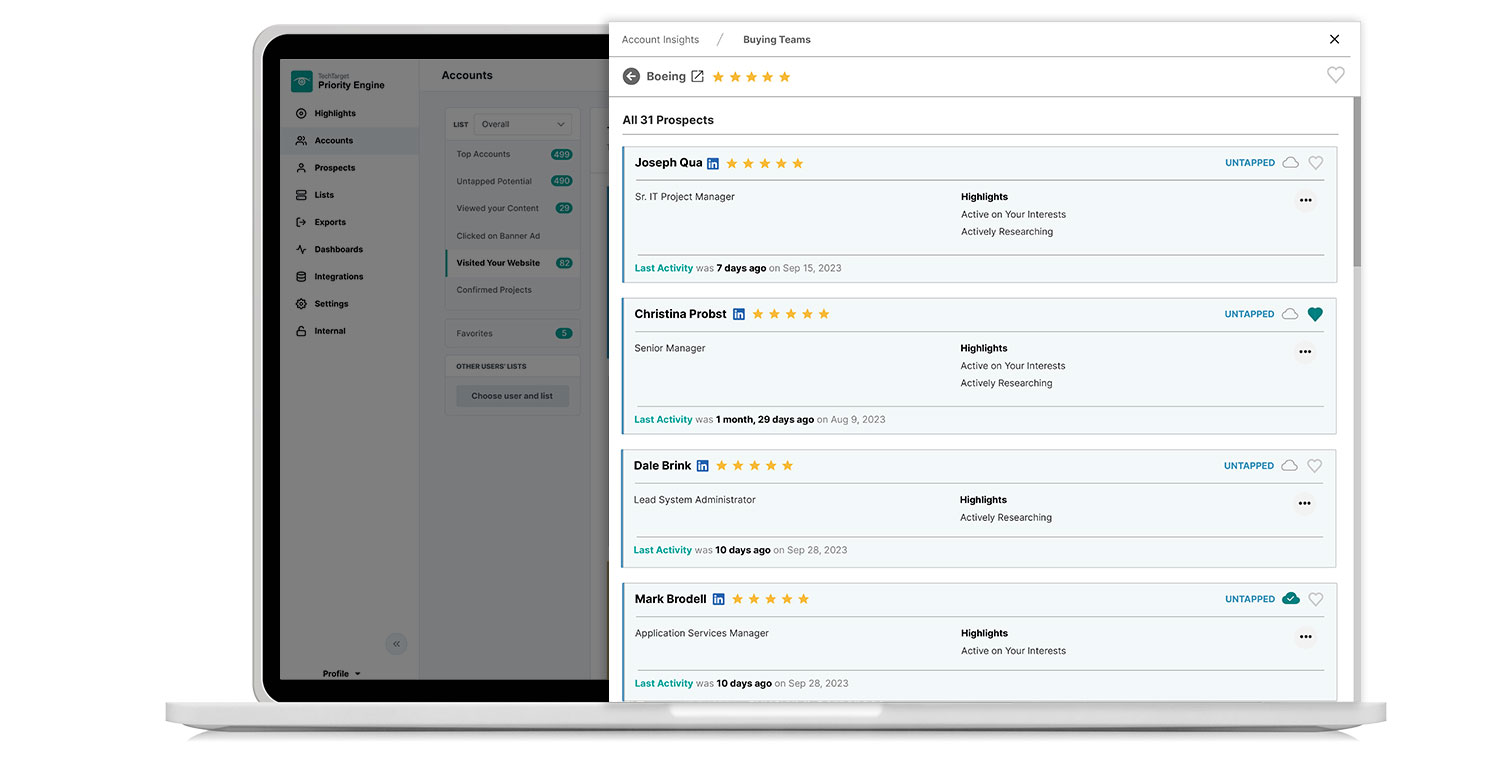Close the Account Insights panel
The height and width of the screenshot is (762, 1500).
click(1334, 39)
